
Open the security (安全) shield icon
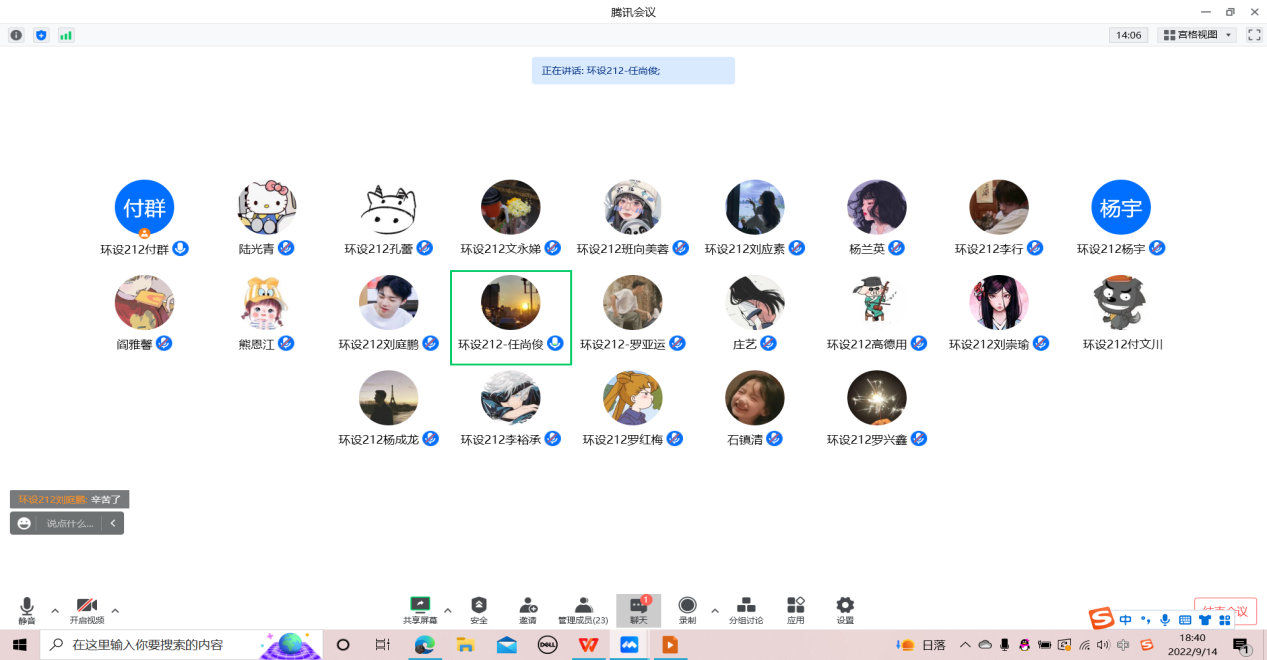[x=479, y=609]
